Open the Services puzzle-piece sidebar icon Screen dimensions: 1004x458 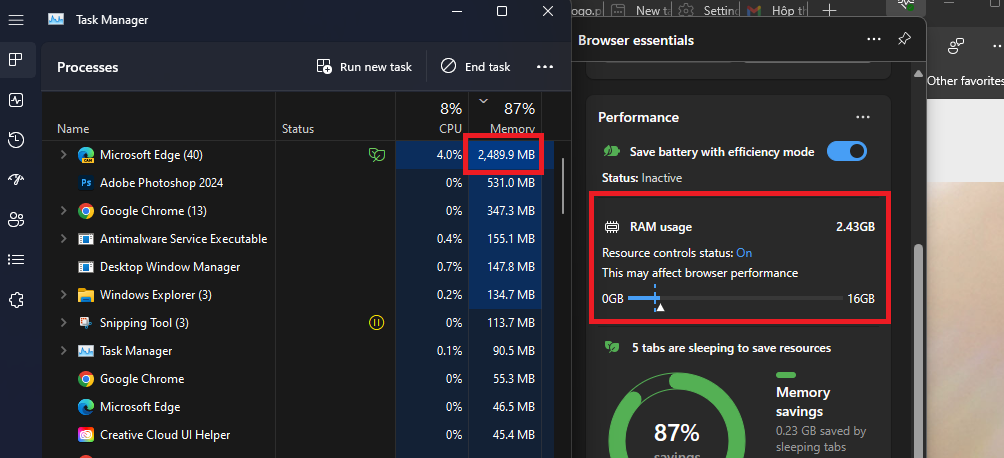point(16,300)
